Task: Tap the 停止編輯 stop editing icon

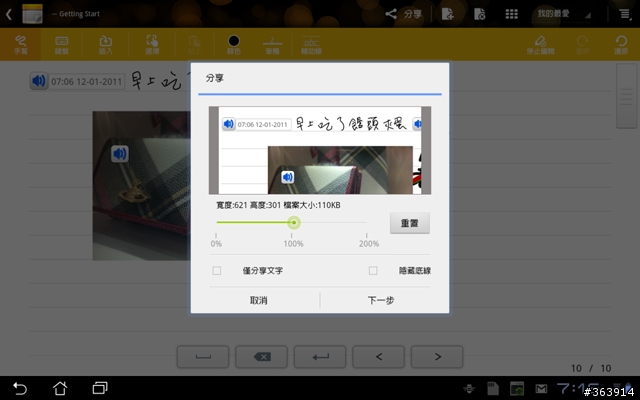Action: tap(540, 44)
